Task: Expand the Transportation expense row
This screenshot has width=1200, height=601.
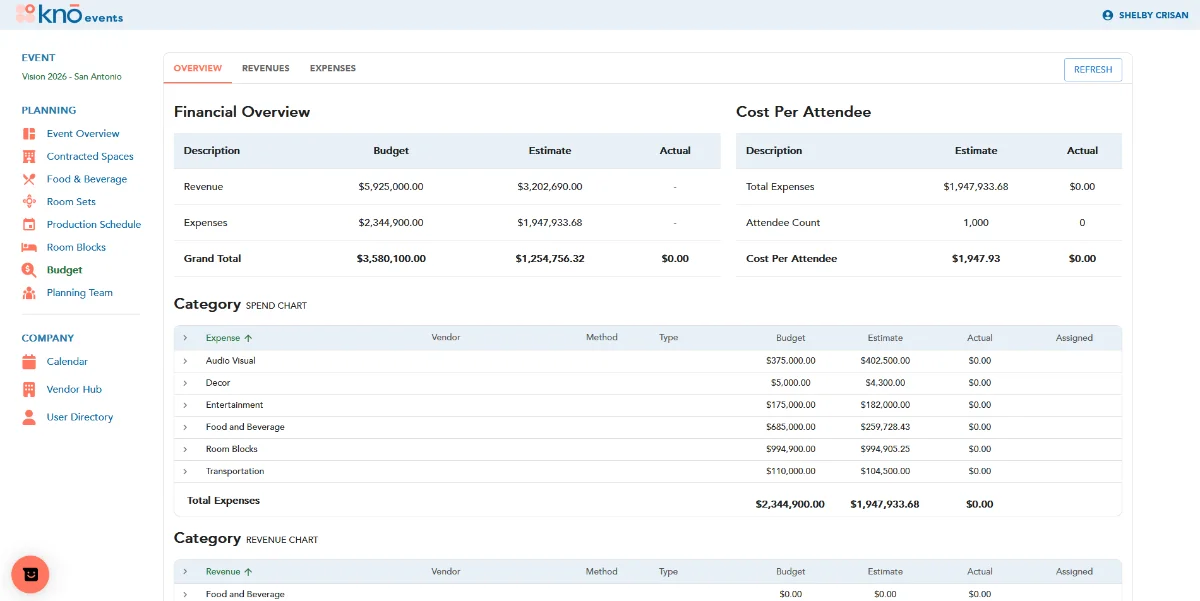Action: (185, 471)
